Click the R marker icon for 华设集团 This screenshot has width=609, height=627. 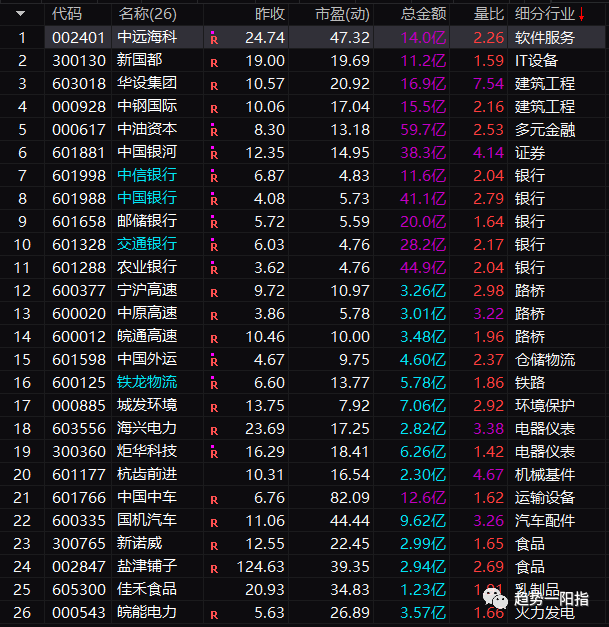click(214, 86)
